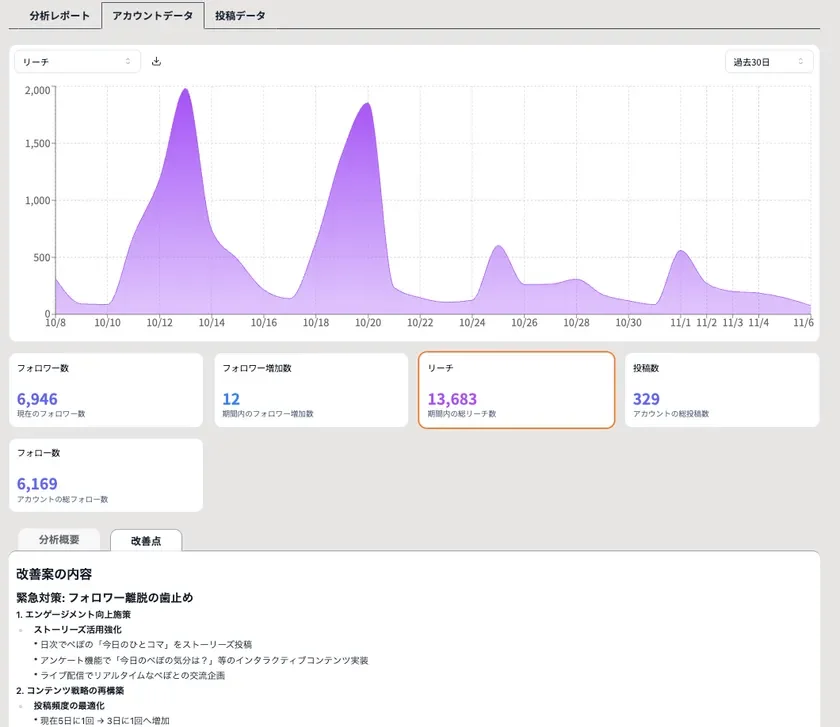Expand the chevron on the metric selector

(128, 61)
